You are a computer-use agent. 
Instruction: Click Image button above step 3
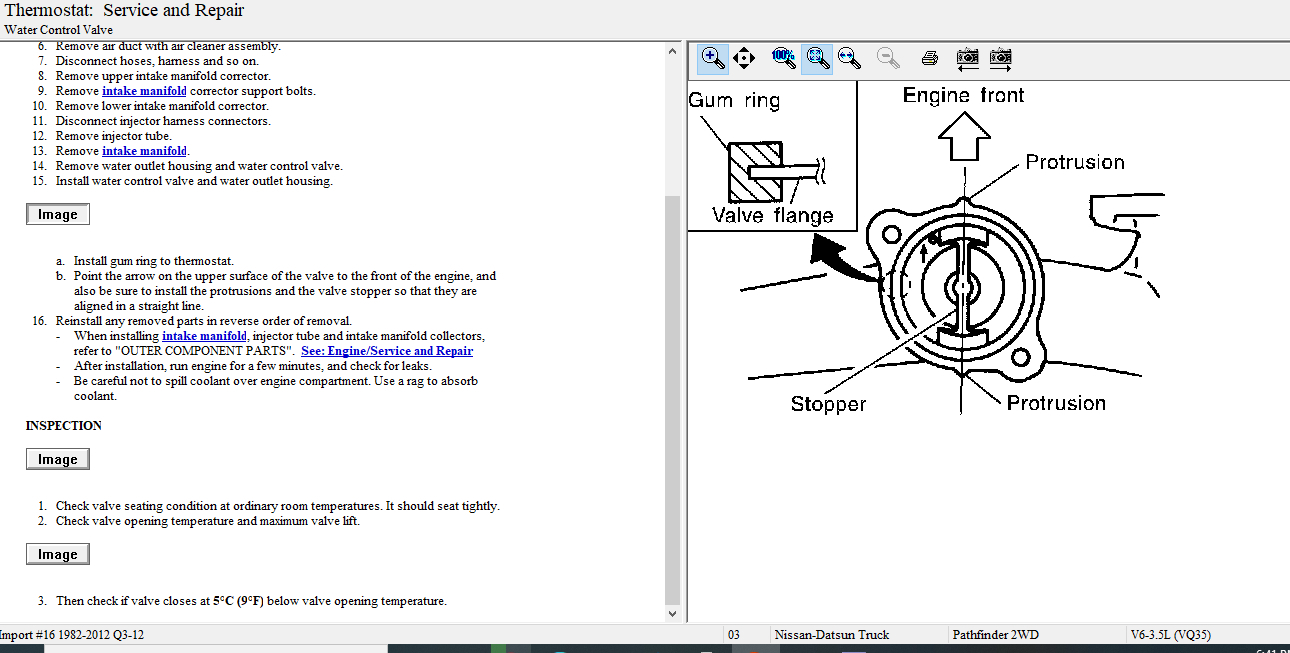(x=58, y=555)
